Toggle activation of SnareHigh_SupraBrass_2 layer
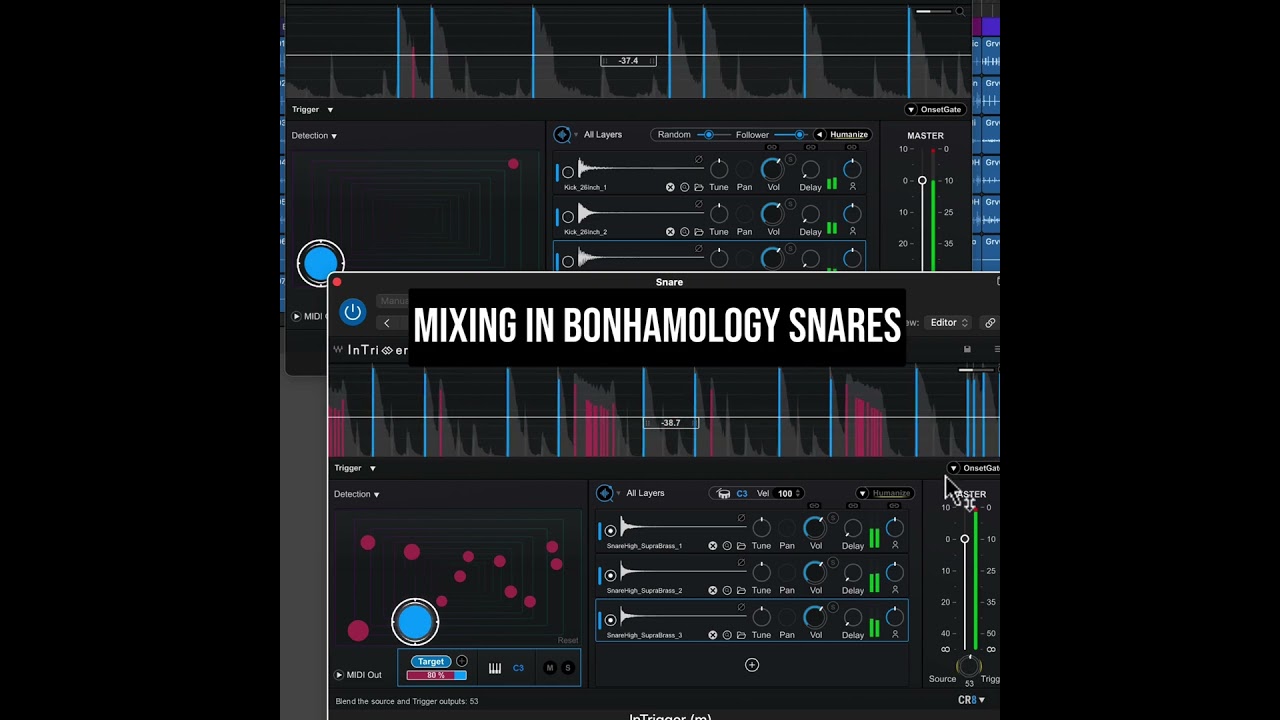 pyautogui.click(x=610, y=576)
